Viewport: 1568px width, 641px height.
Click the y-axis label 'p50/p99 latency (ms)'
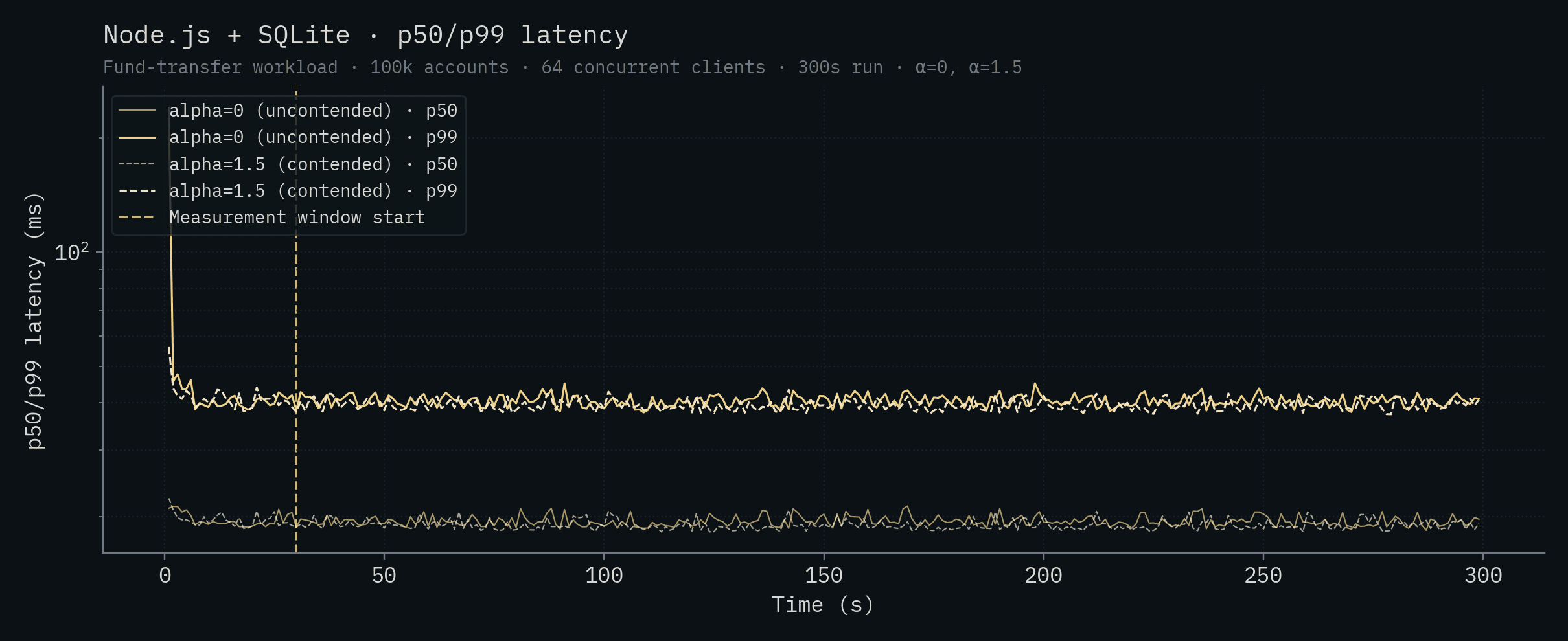point(34,320)
